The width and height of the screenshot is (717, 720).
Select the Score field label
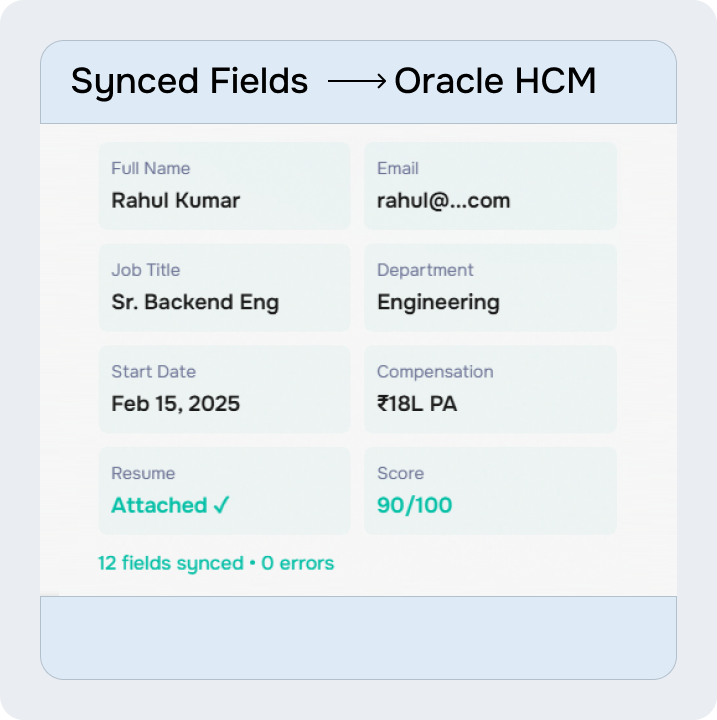[400, 473]
